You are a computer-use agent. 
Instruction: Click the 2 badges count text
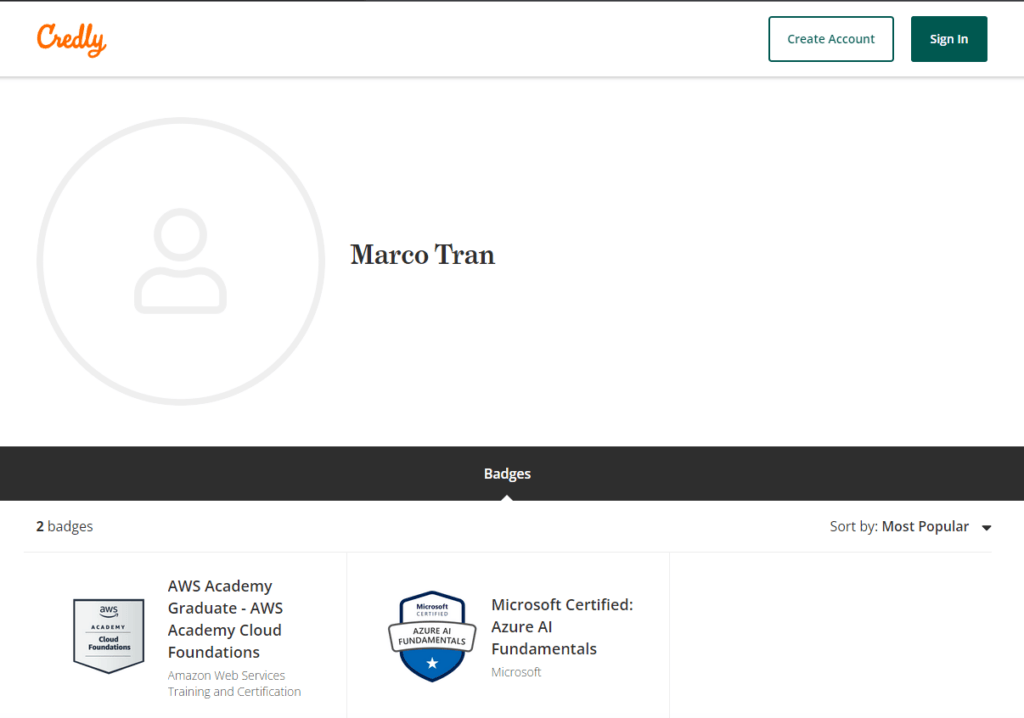(x=64, y=526)
